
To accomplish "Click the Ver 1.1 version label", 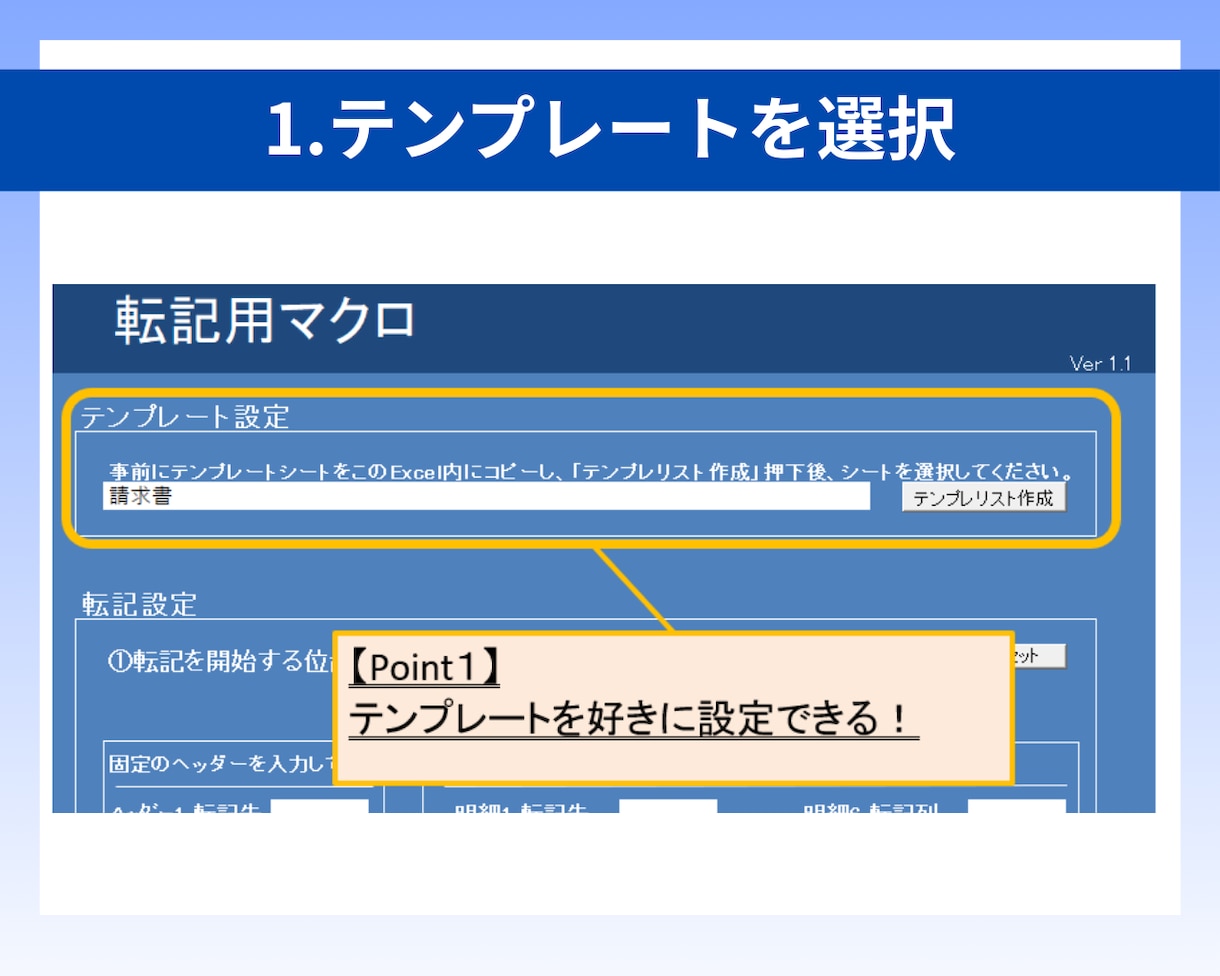I will 1100,364.
